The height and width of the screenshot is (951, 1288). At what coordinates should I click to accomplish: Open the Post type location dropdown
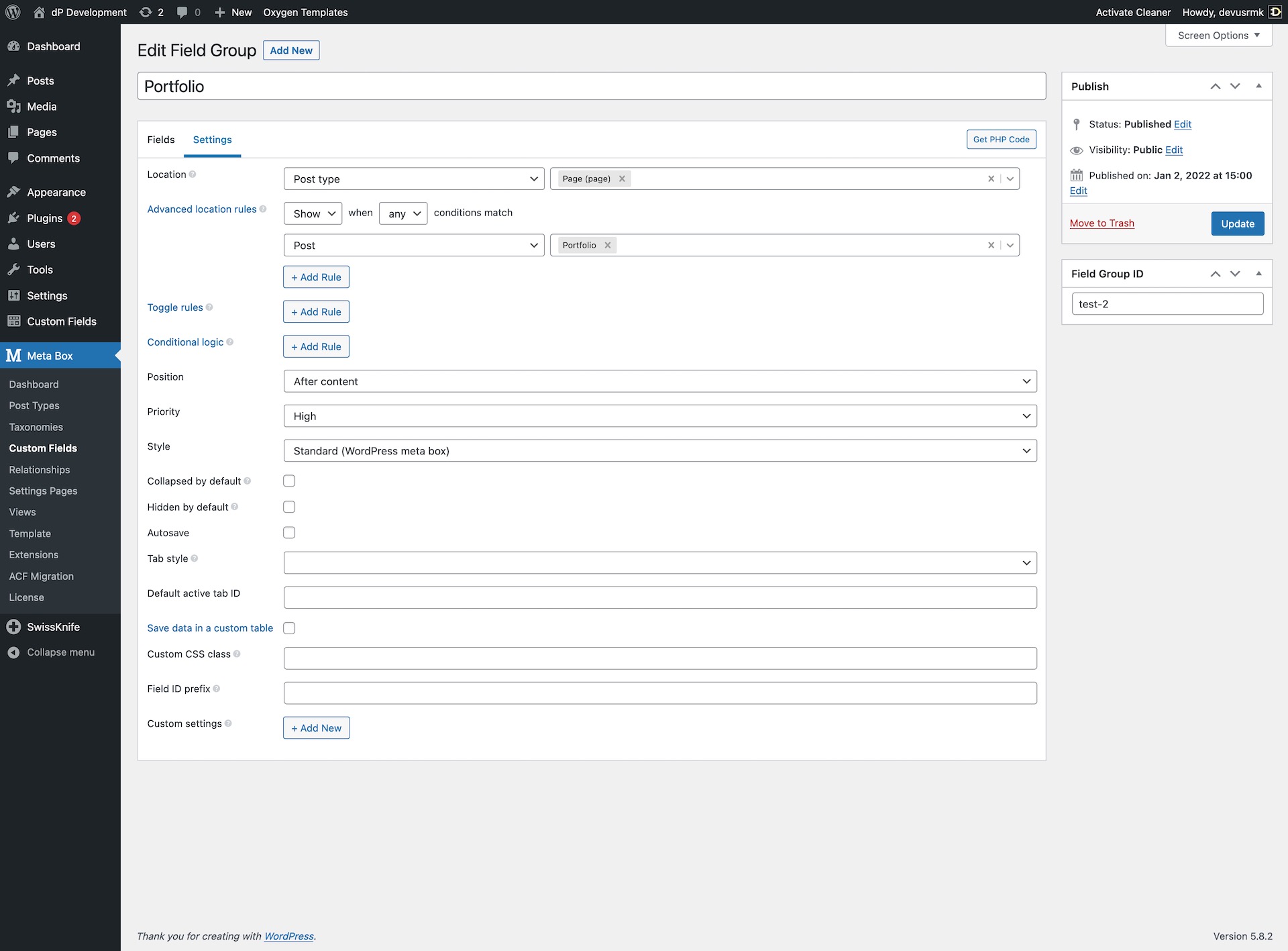coord(414,179)
